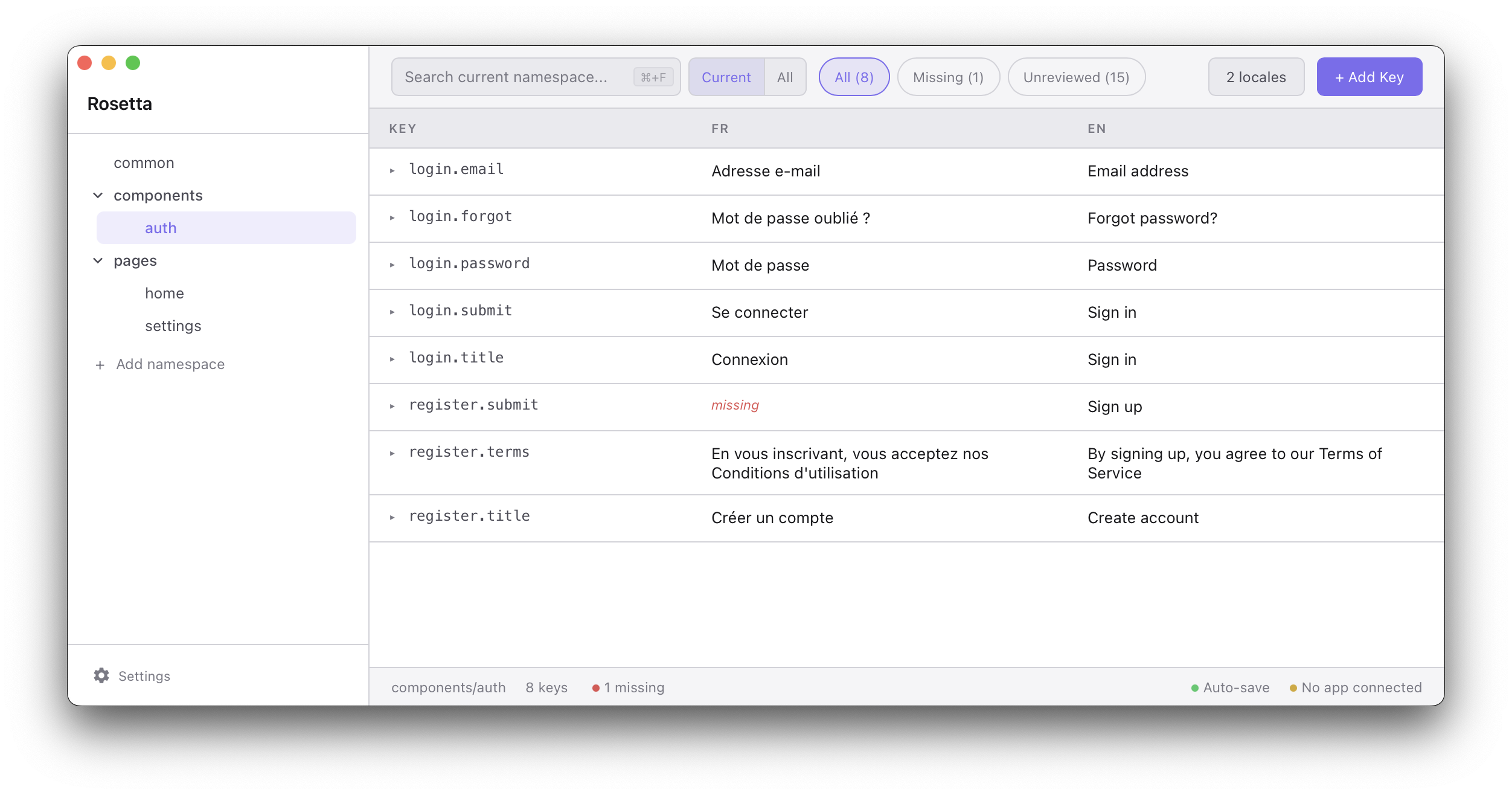Click the ⌘+F shortcut badge in search
The image size is (1512, 795).
653,77
